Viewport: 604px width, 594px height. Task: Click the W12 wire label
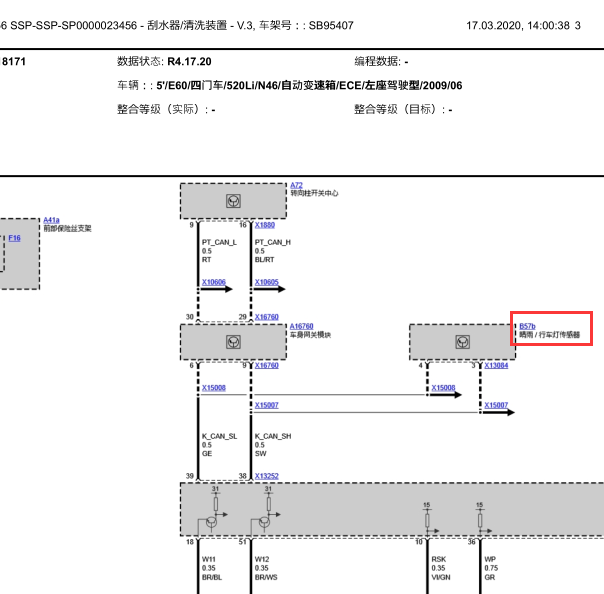pyautogui.click(x=262, y=559)
